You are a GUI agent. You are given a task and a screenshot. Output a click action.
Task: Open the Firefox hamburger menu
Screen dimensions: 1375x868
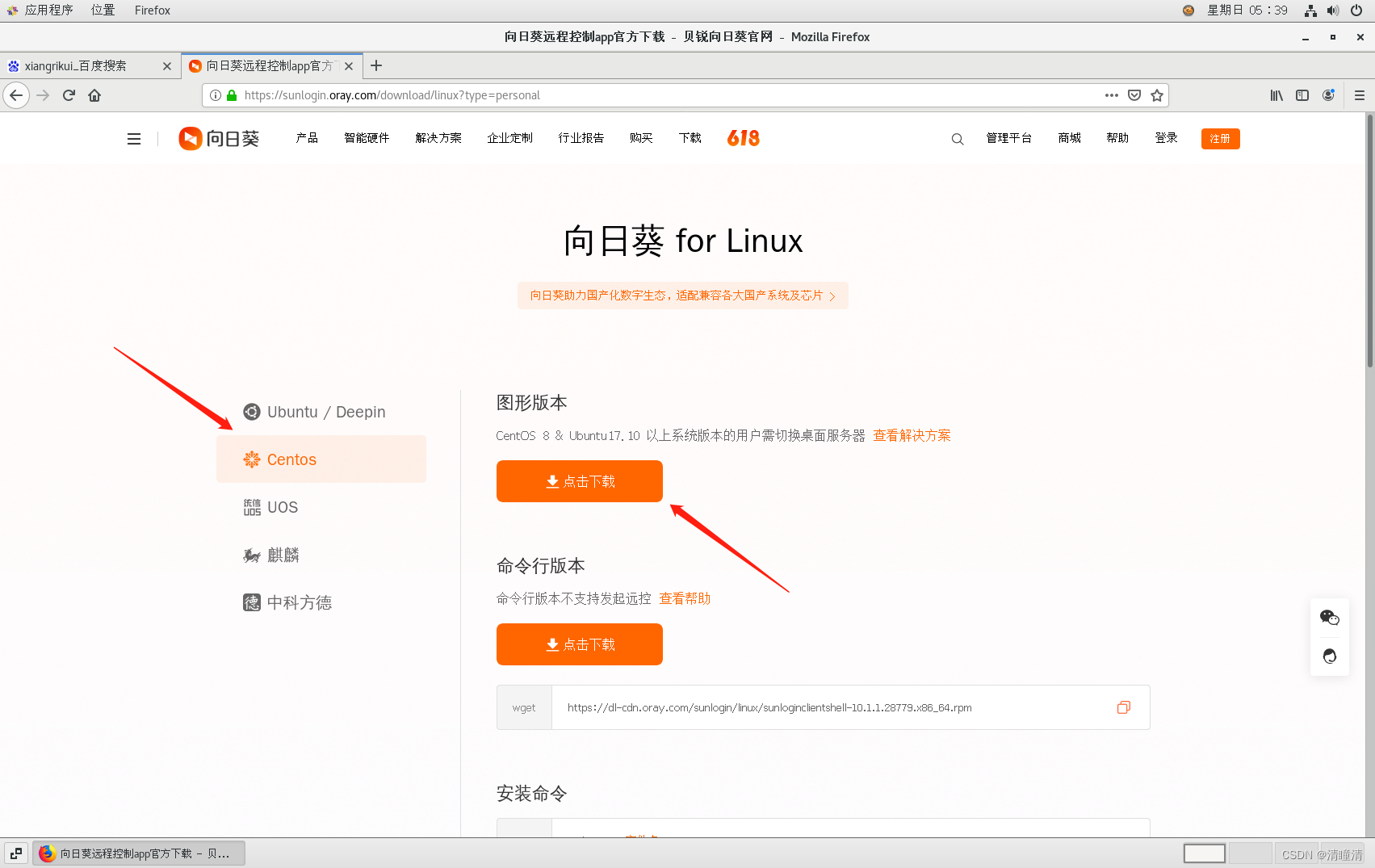1360,95
